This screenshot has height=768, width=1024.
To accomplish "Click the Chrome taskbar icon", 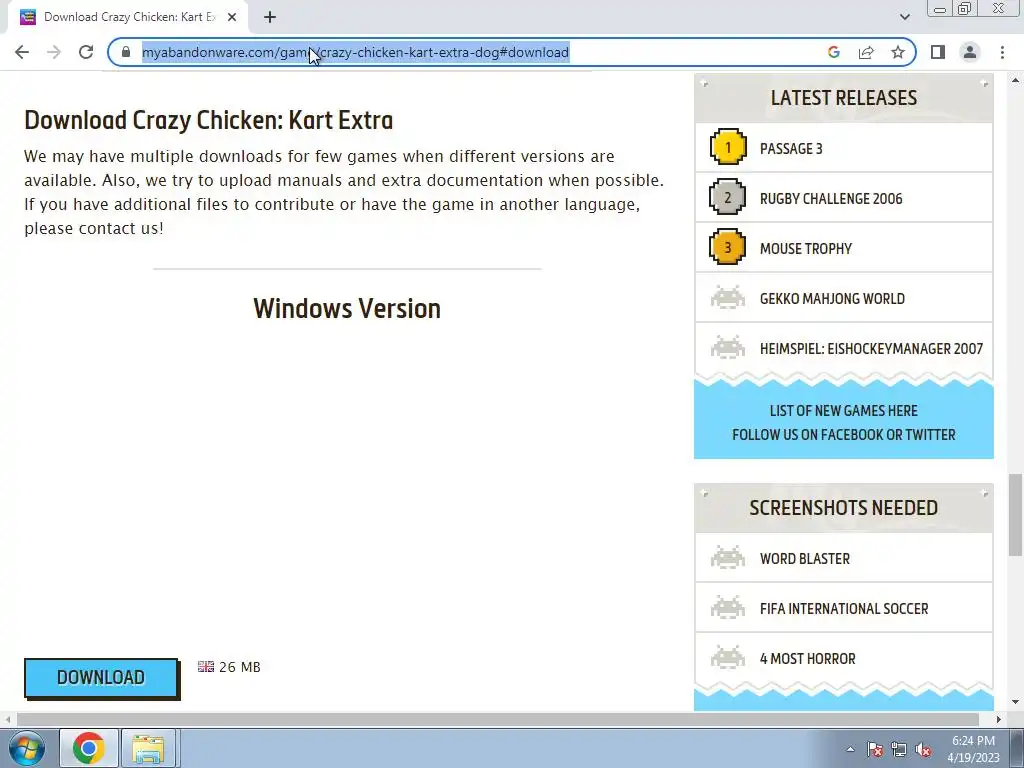I will (89, 748).
